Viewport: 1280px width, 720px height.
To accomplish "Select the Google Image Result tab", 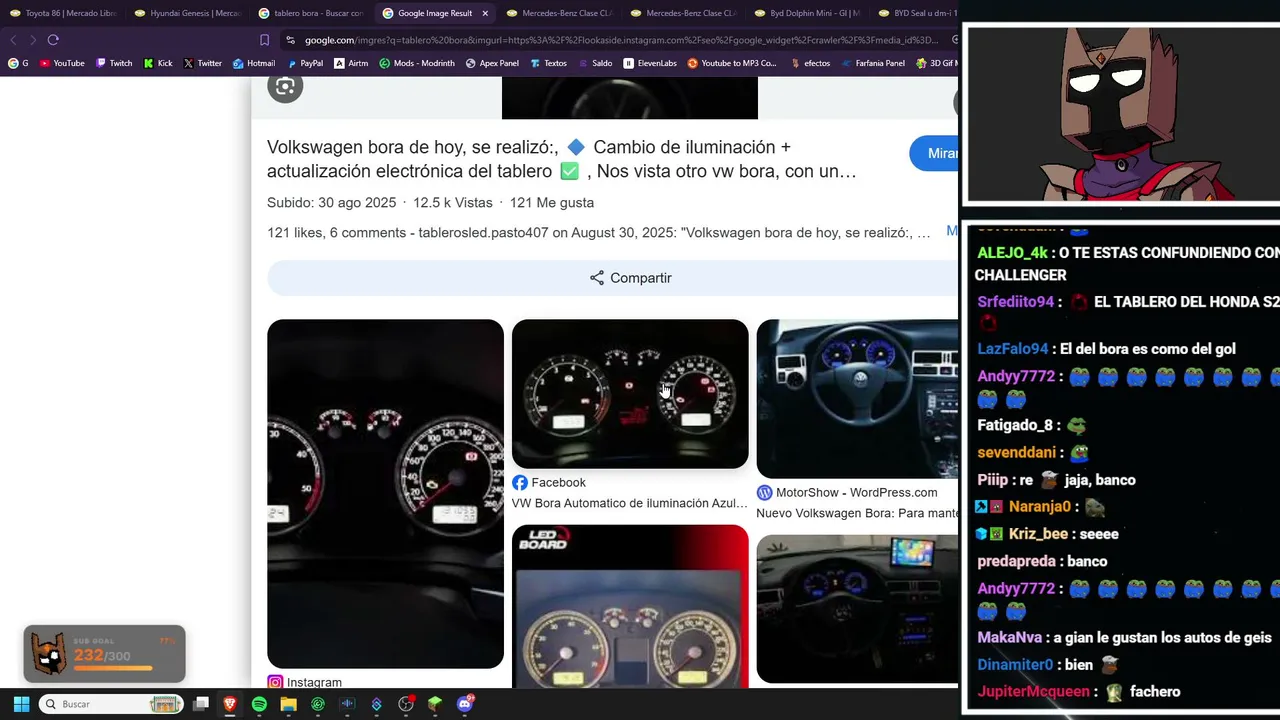I will (x=428, y=13).
